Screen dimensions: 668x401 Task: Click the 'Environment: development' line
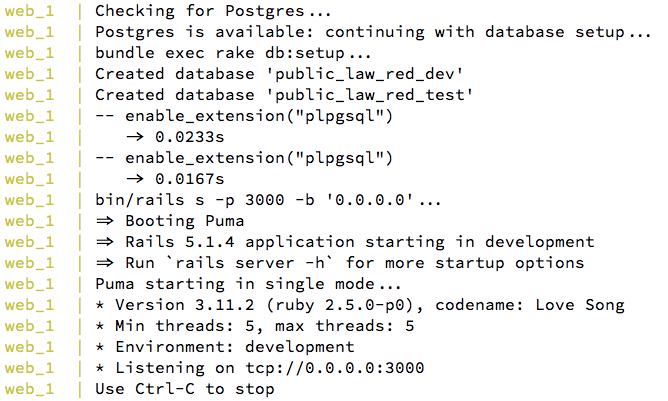tap(225, 347)
